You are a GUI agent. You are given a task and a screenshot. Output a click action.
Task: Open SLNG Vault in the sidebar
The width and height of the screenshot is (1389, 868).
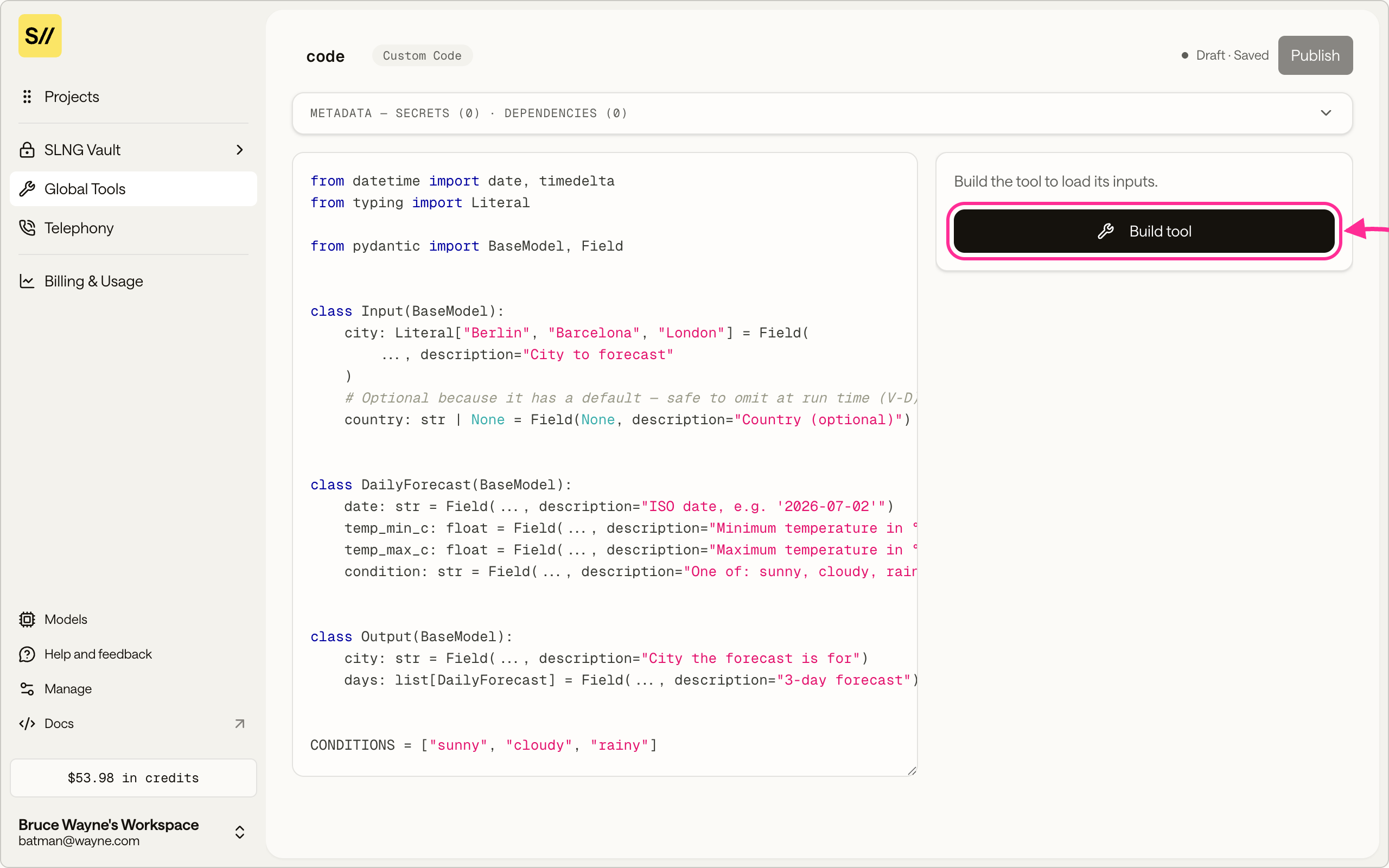tap(133, 150)
